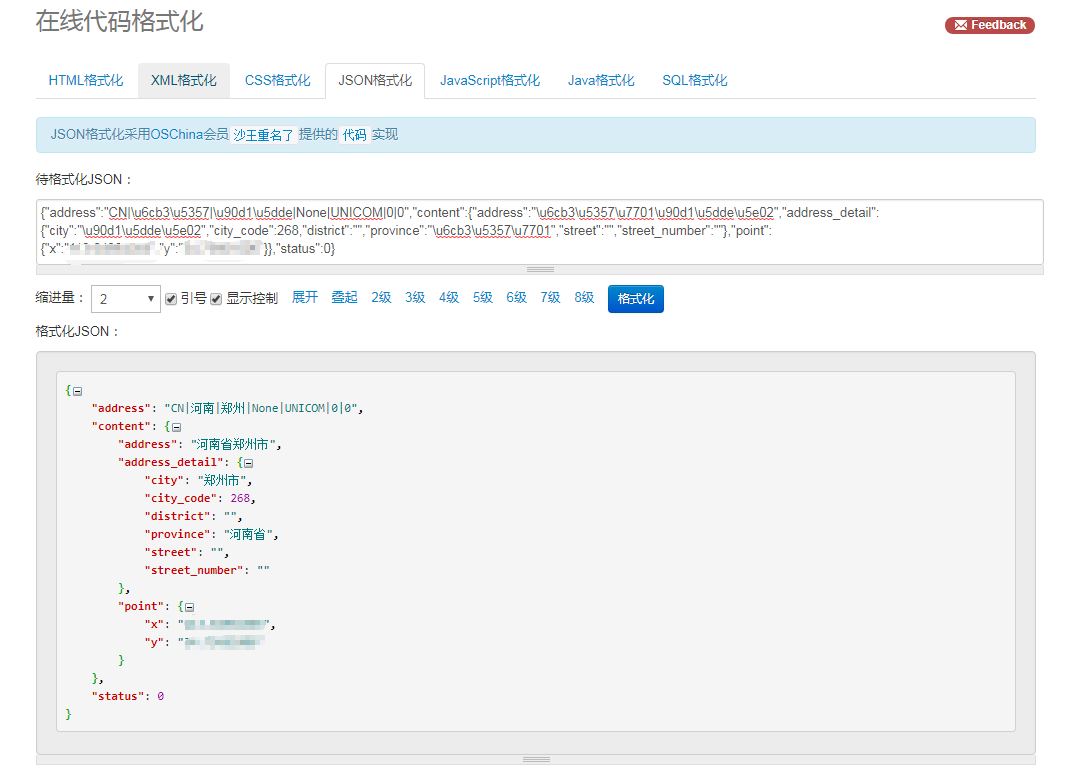The width and height of the screenshot is (1088, 775).
Task: Open the 沙王重名了 member link
Action: pyautogui.click(x=263, y=135)
